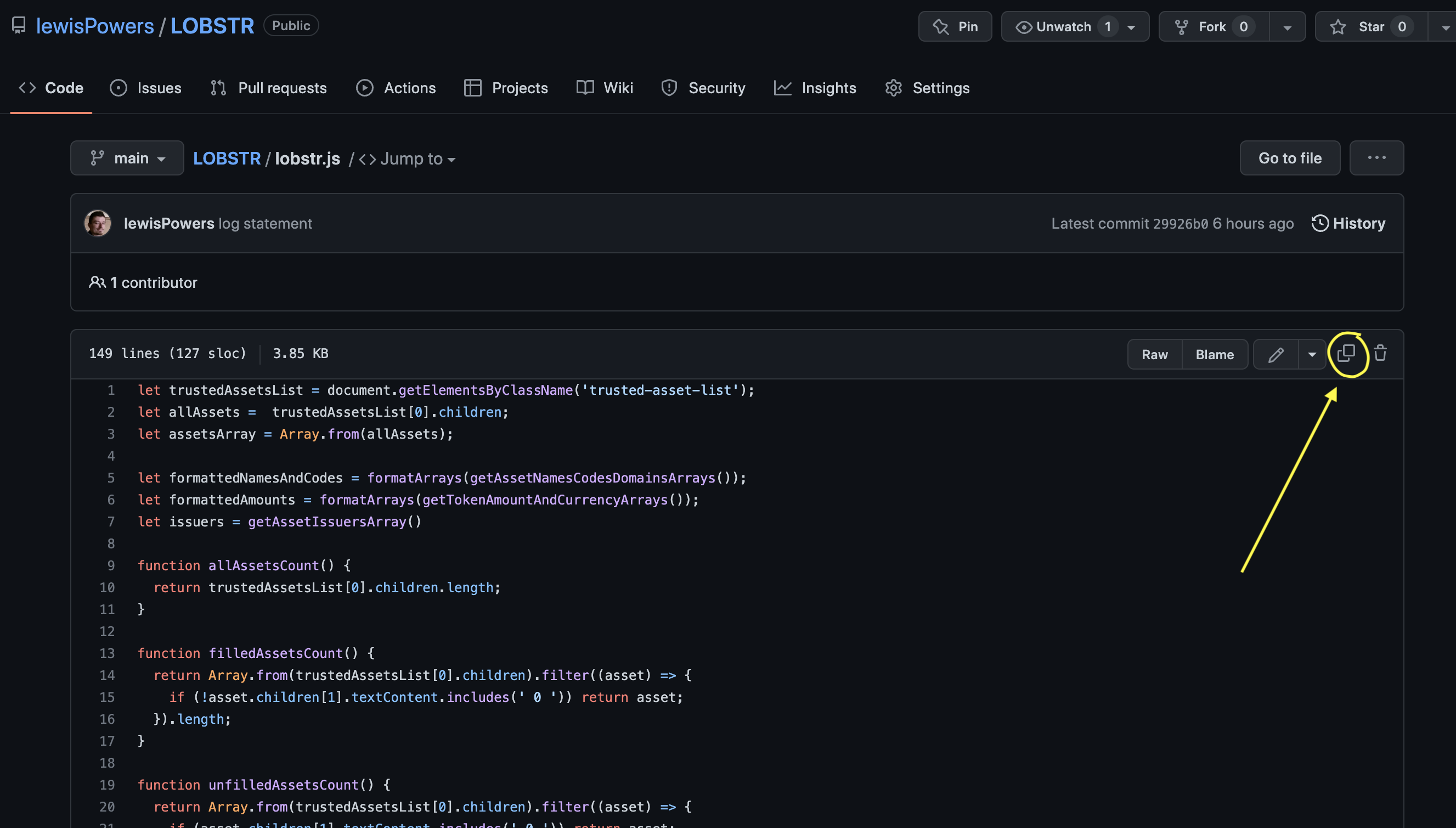The height and width of the screenshot is (828, 1456).
Task: Star the LOBSTR repository
Action: 1370,27
